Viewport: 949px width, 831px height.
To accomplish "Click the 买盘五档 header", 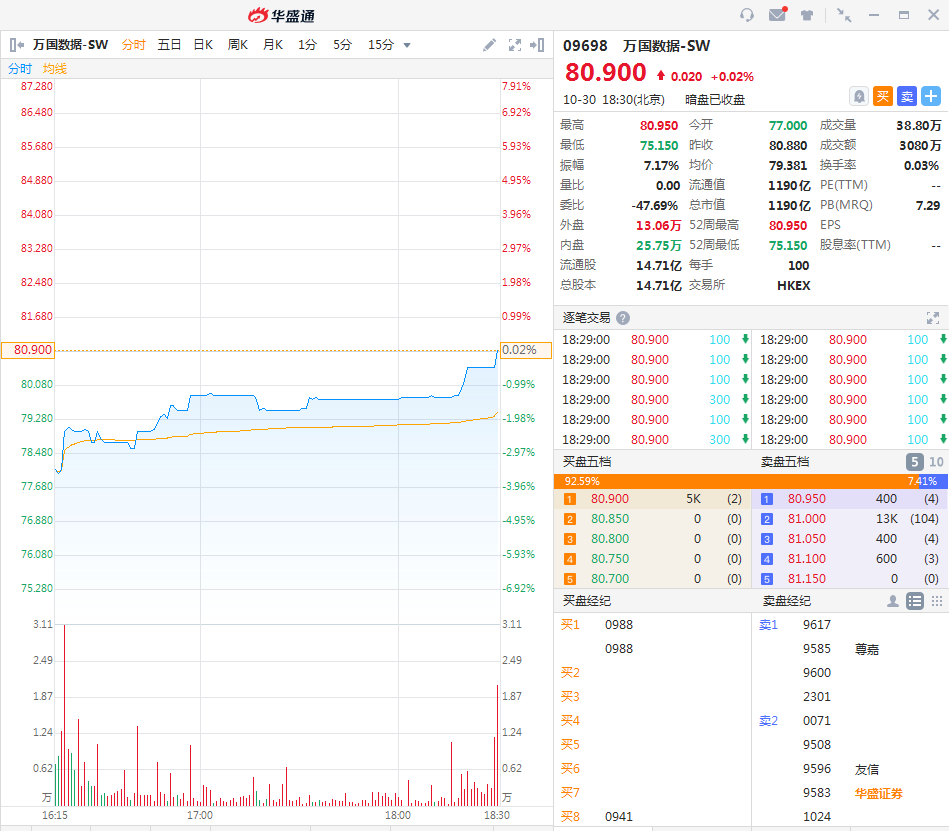I will pos(586,462).
